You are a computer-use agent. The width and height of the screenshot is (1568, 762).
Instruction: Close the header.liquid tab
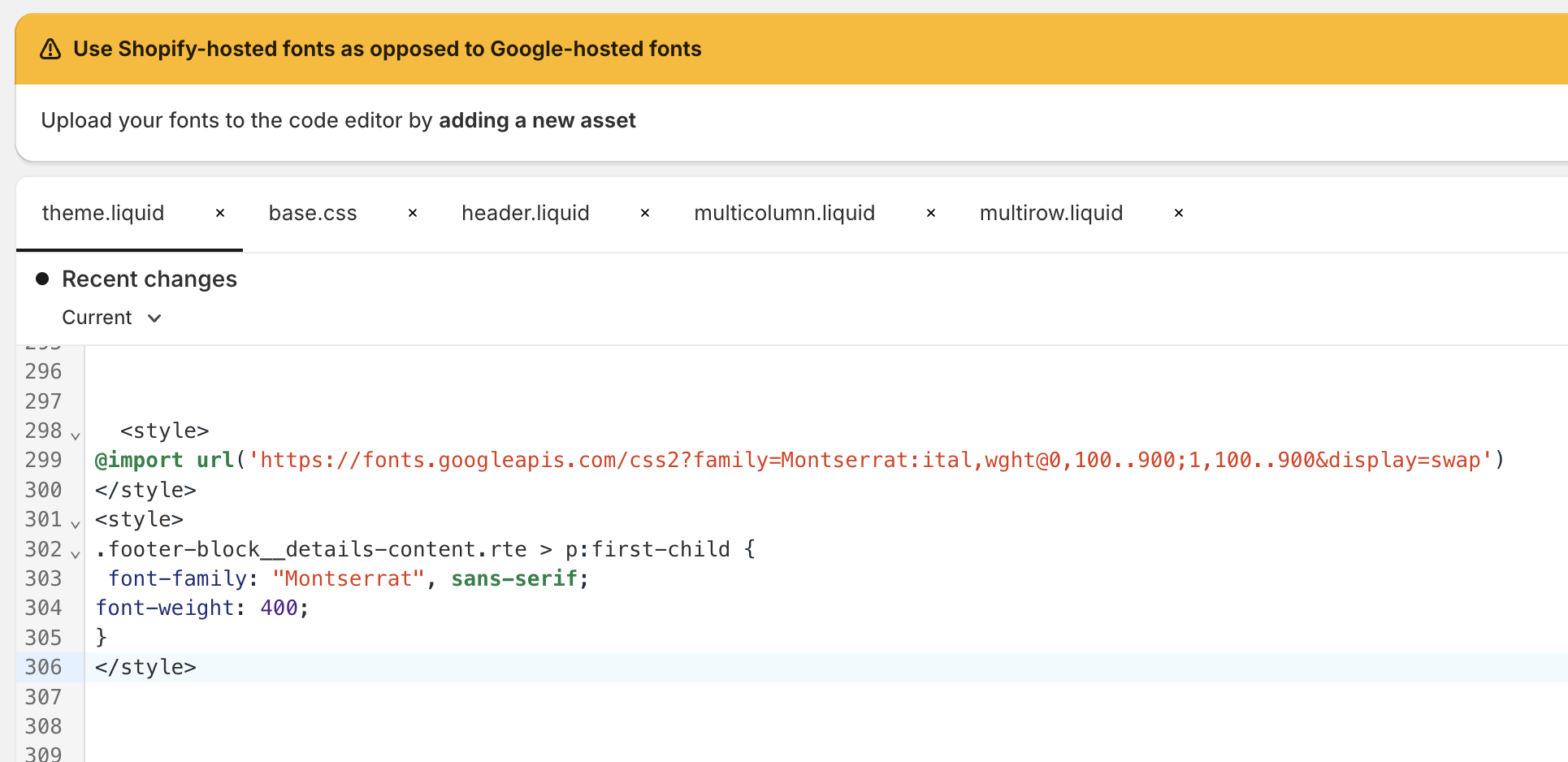(645, 213)
